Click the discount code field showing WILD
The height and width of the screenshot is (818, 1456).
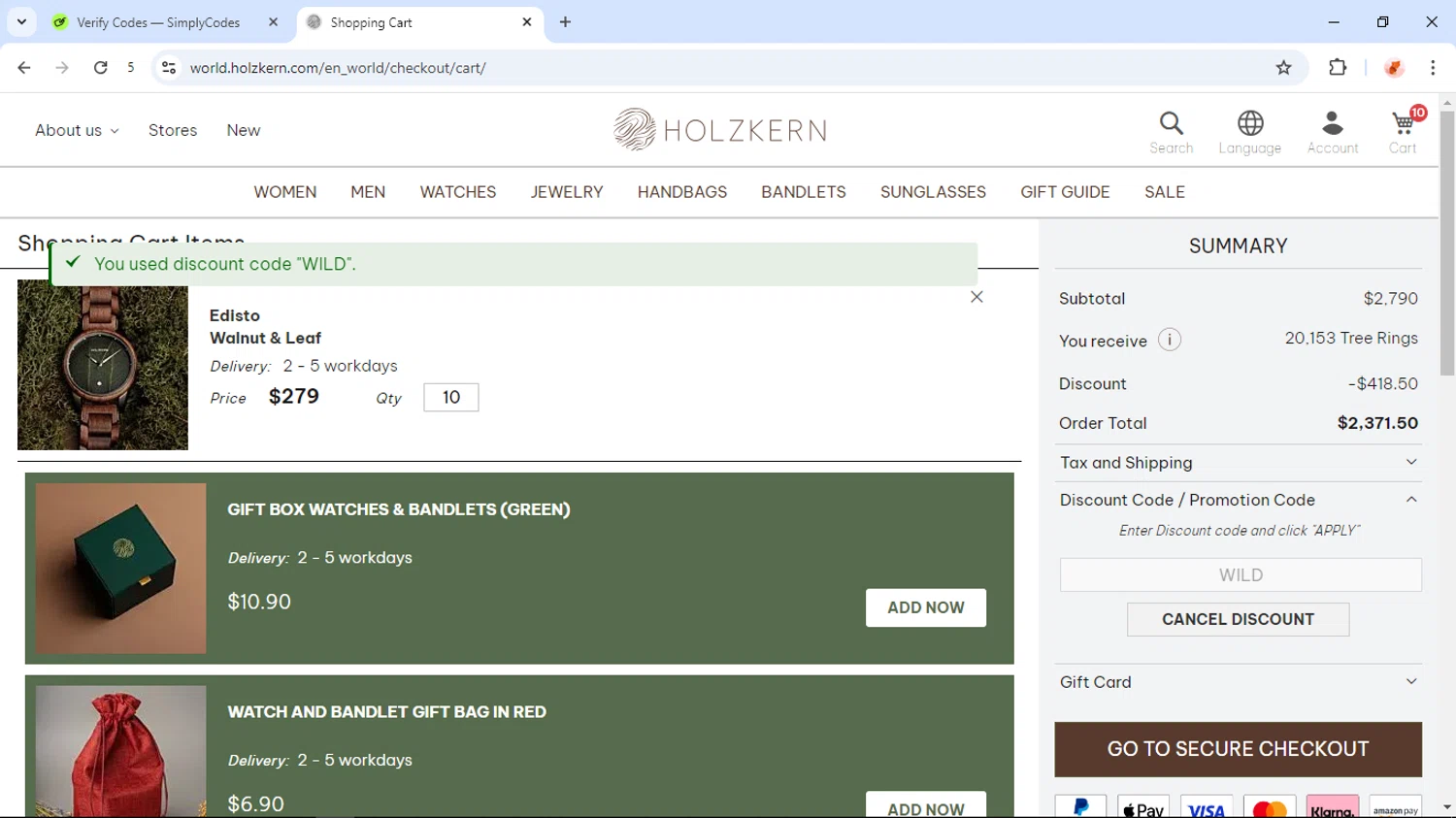pyautogui.click(x=1241, y=574)
